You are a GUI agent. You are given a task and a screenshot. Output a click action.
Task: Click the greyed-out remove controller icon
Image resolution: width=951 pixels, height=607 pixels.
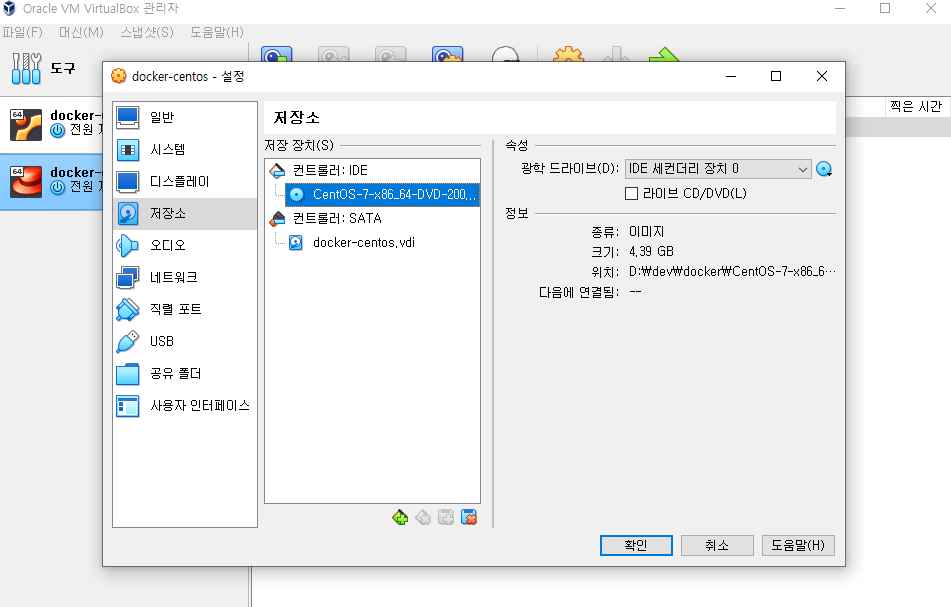click(x=423, y=517)
